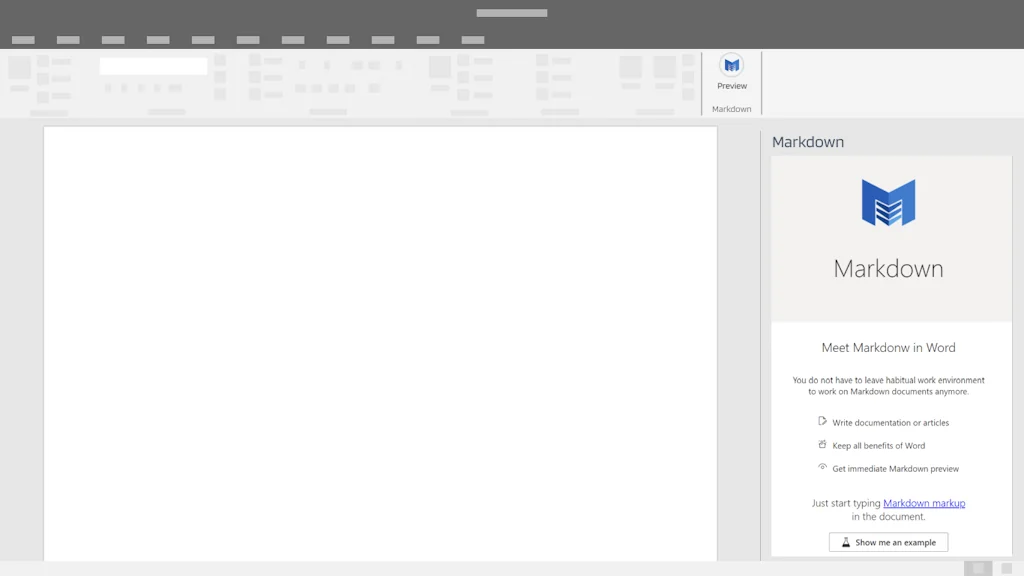The height and width of the screenshot is (576, 1024).
Task: Click the flask icon on the example button
Action: pyautogui.click(x=847, y=541)
